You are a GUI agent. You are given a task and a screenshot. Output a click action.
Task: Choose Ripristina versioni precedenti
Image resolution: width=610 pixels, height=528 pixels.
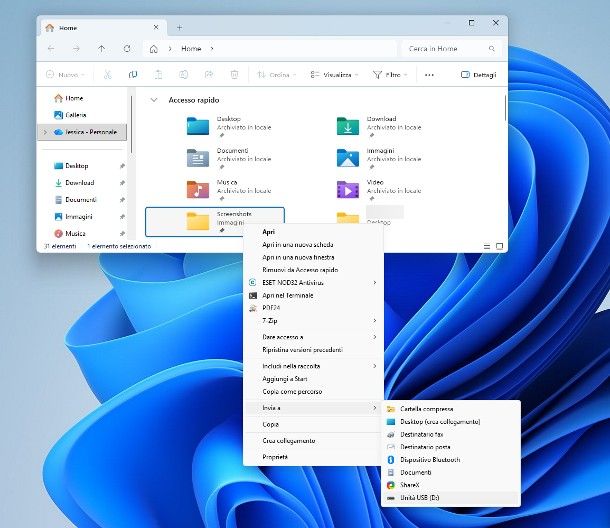click(x=313, y=350)
